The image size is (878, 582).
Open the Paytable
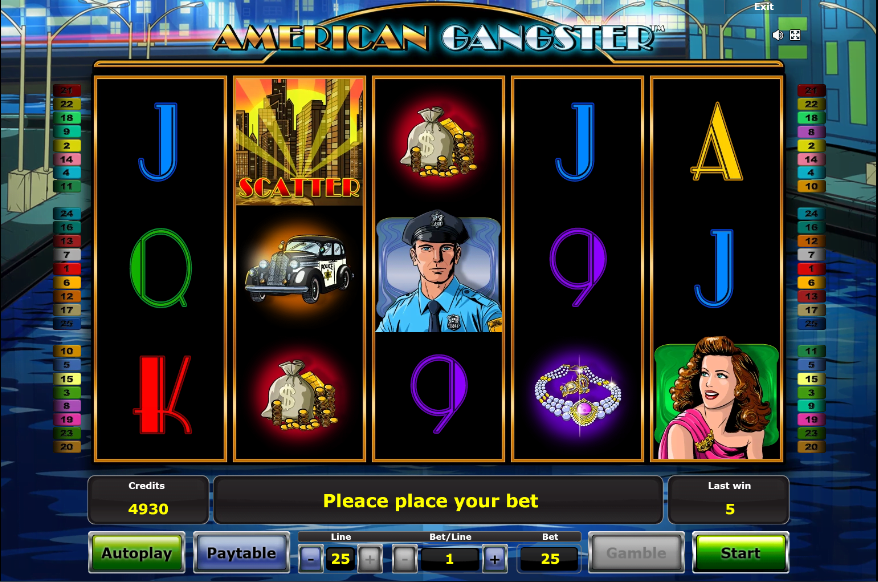pyautogui.click(x=241, y=553)
